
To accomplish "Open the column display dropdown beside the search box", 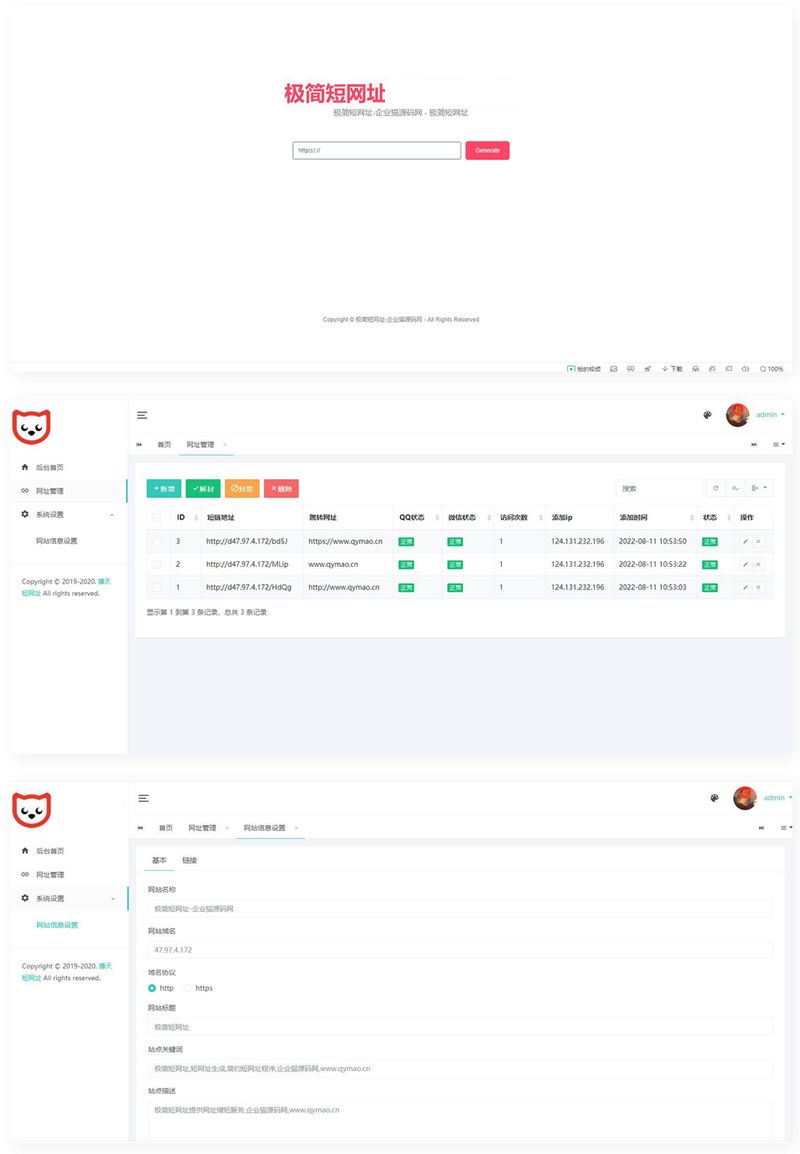I will point(761,488).
